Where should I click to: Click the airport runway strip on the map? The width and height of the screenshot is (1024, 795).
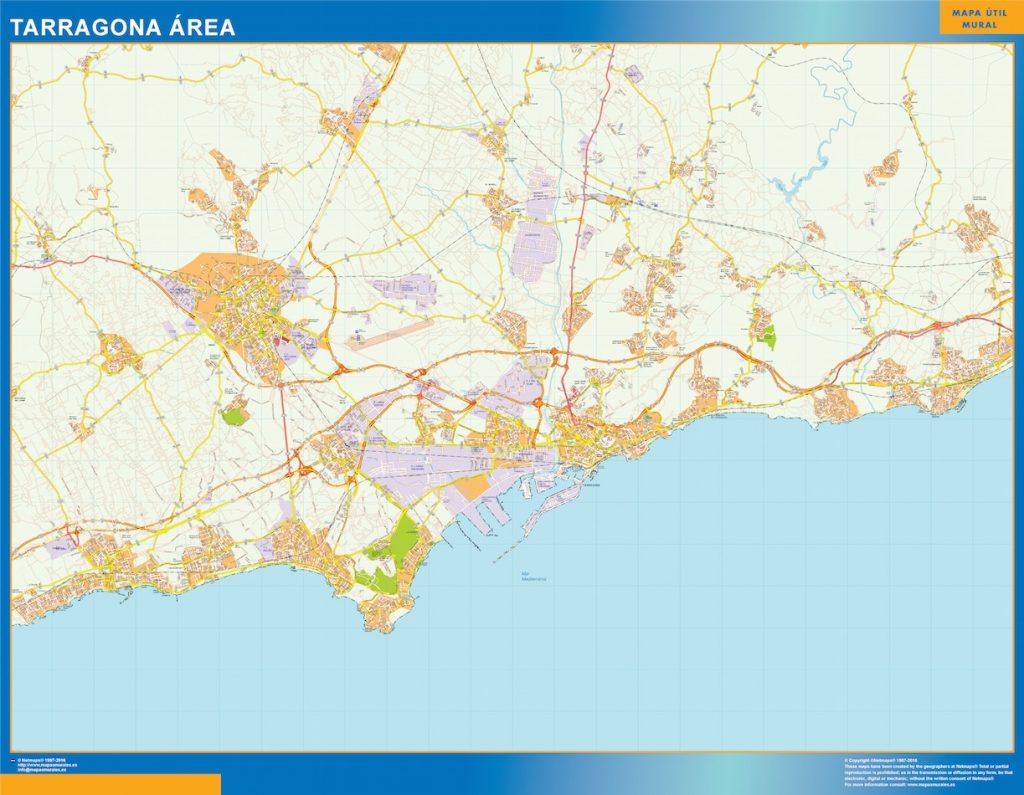click(390, 335)
